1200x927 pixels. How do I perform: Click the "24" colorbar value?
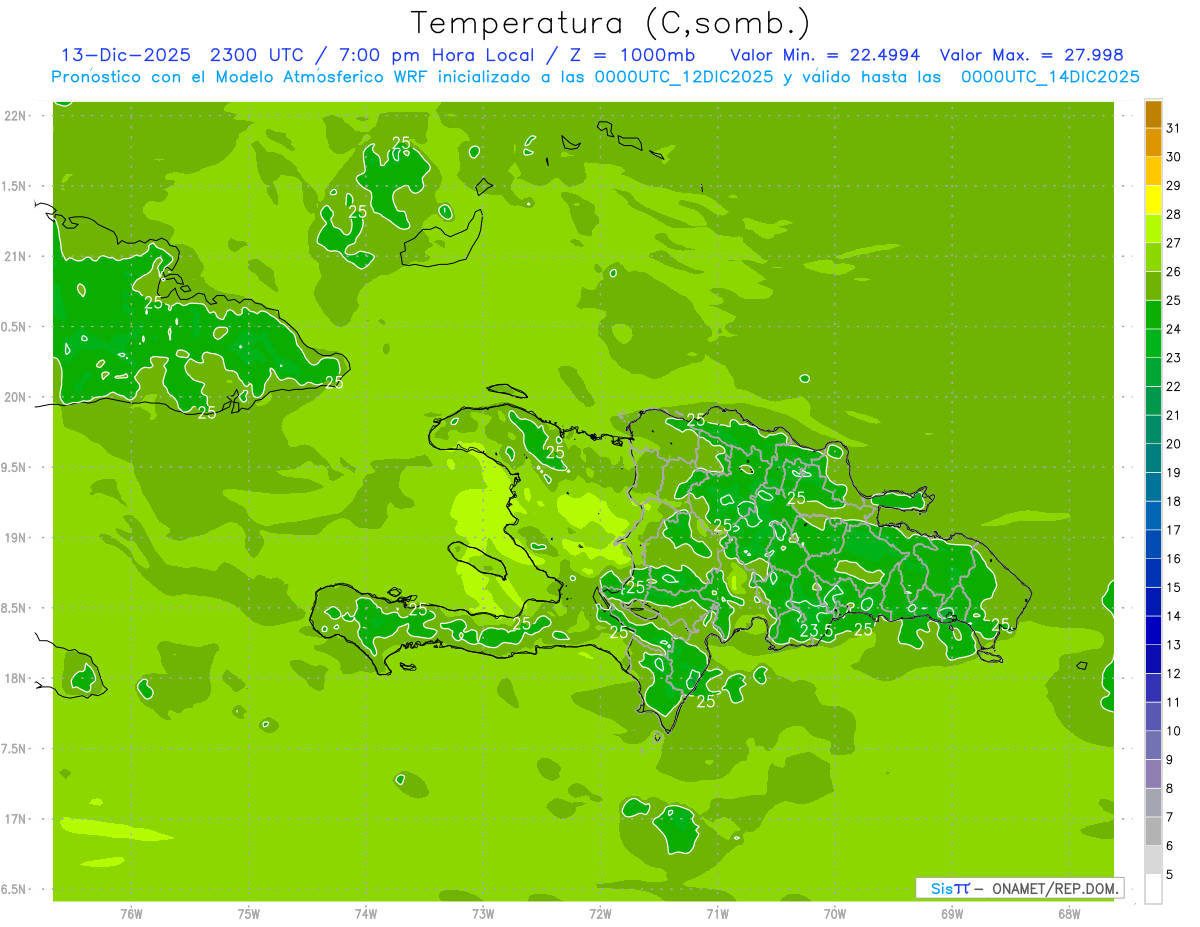[1174, 329]
